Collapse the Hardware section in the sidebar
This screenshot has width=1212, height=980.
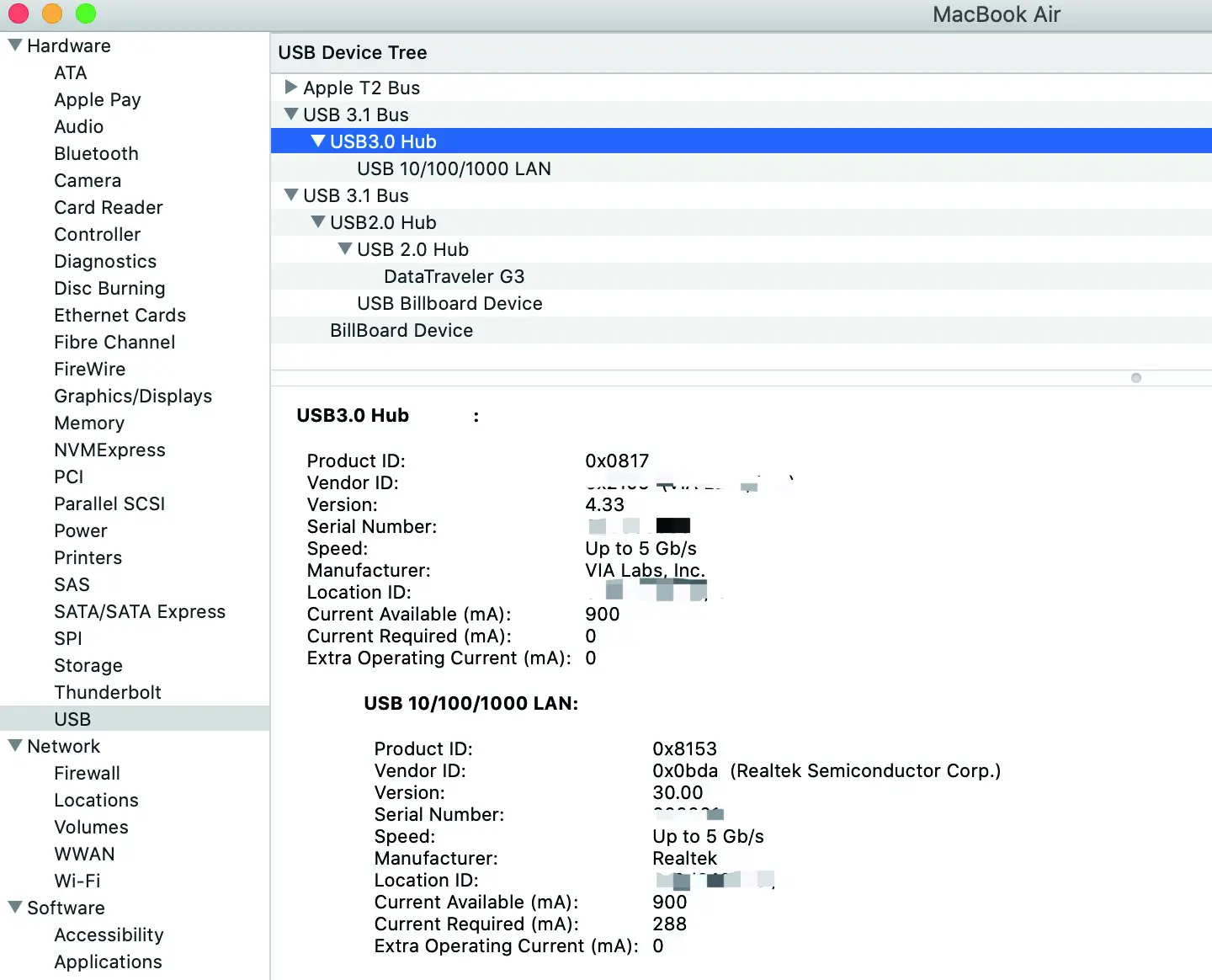tap(14, 45)
